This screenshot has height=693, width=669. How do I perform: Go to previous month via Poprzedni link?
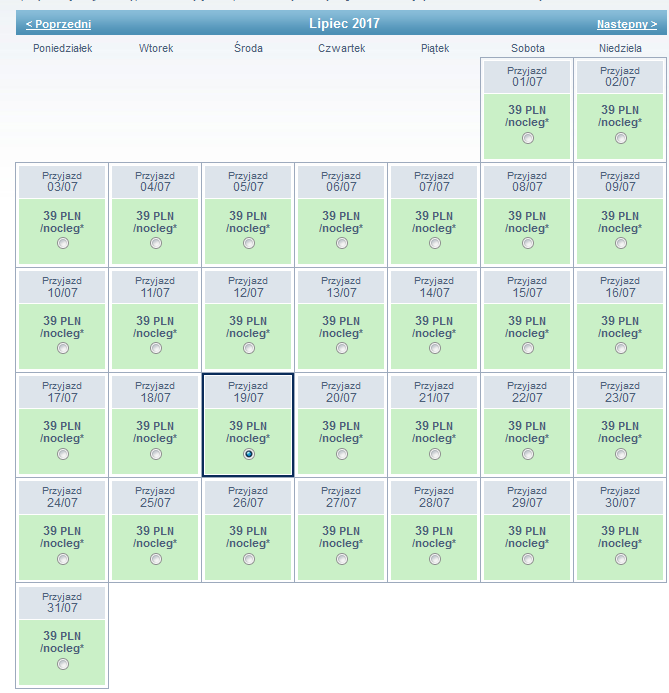click(58, 24)
